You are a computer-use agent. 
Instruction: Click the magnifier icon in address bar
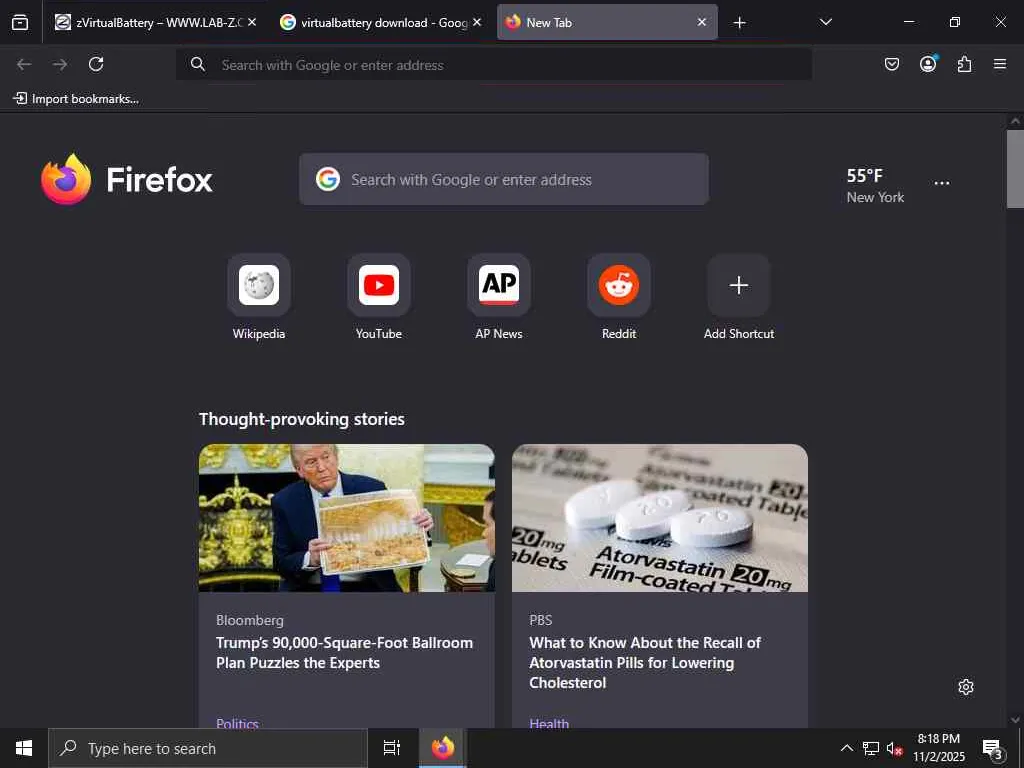tap(198, 64)
